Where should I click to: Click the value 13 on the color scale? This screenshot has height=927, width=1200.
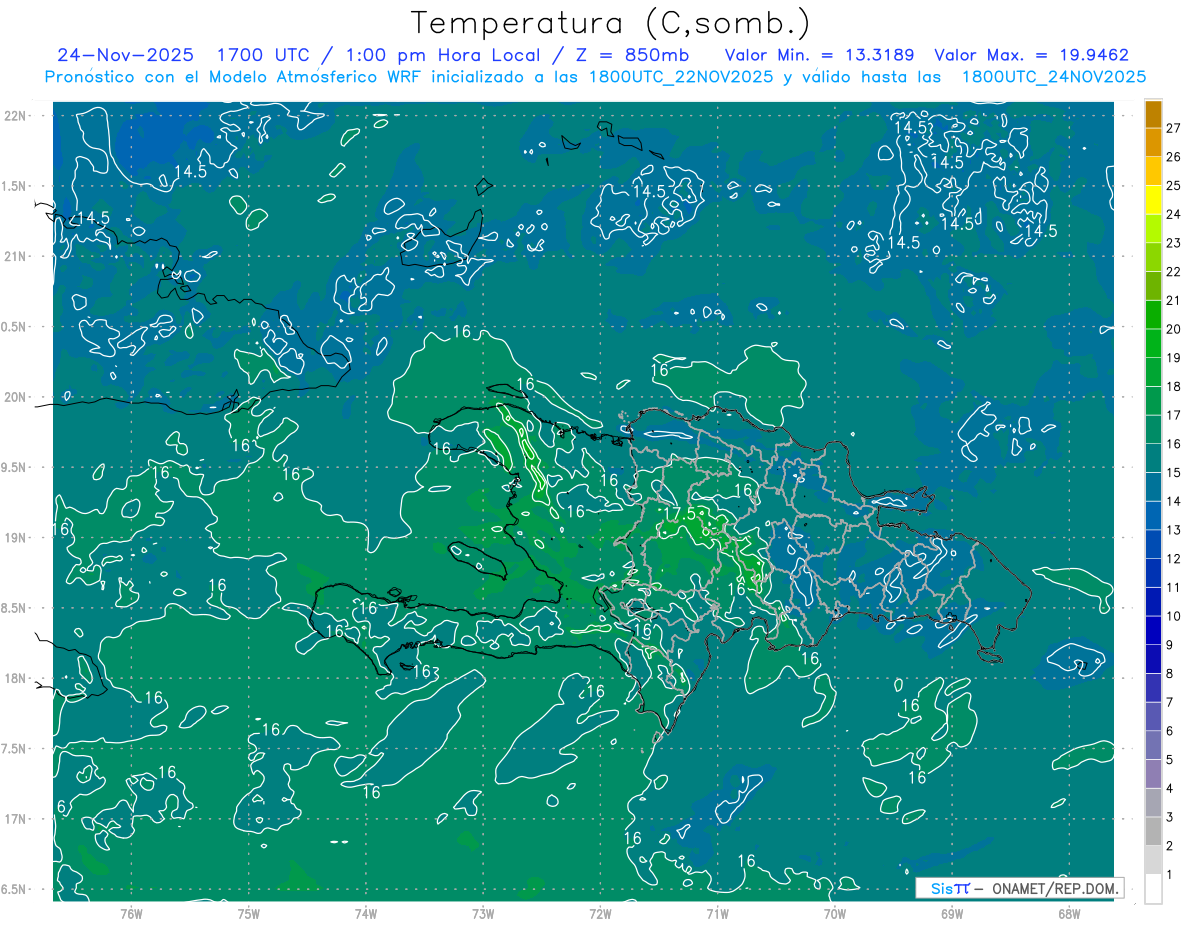tap(1174, 530)
